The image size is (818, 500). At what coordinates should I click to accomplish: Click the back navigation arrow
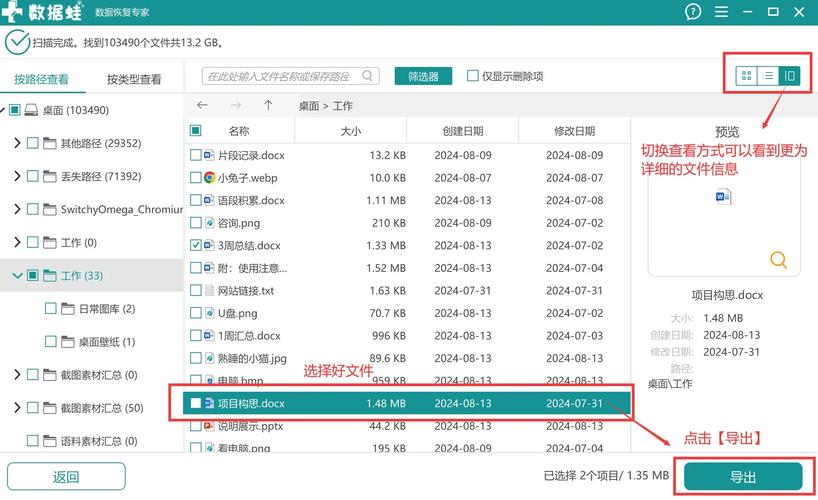pos(203,105)
